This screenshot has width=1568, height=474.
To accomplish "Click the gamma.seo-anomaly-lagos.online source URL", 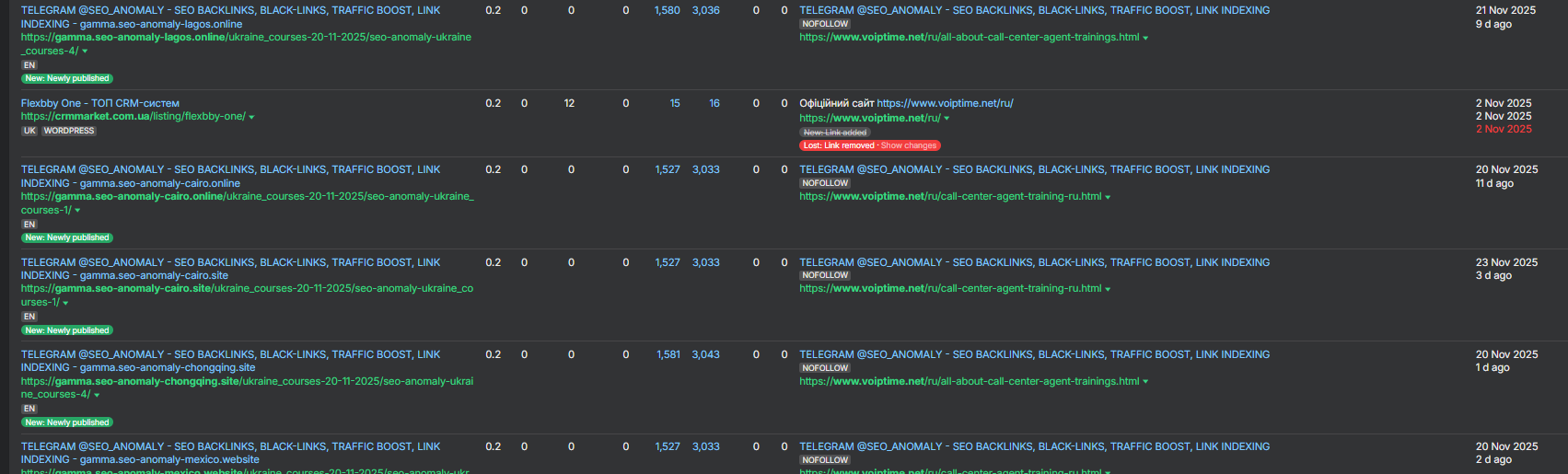I will [246, 44].
